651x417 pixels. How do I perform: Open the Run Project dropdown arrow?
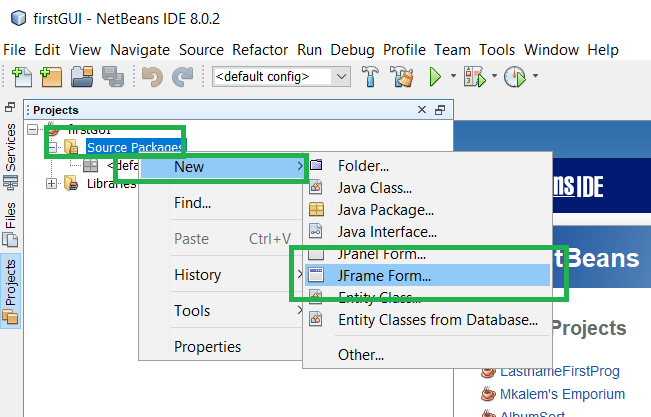point(453,76)
